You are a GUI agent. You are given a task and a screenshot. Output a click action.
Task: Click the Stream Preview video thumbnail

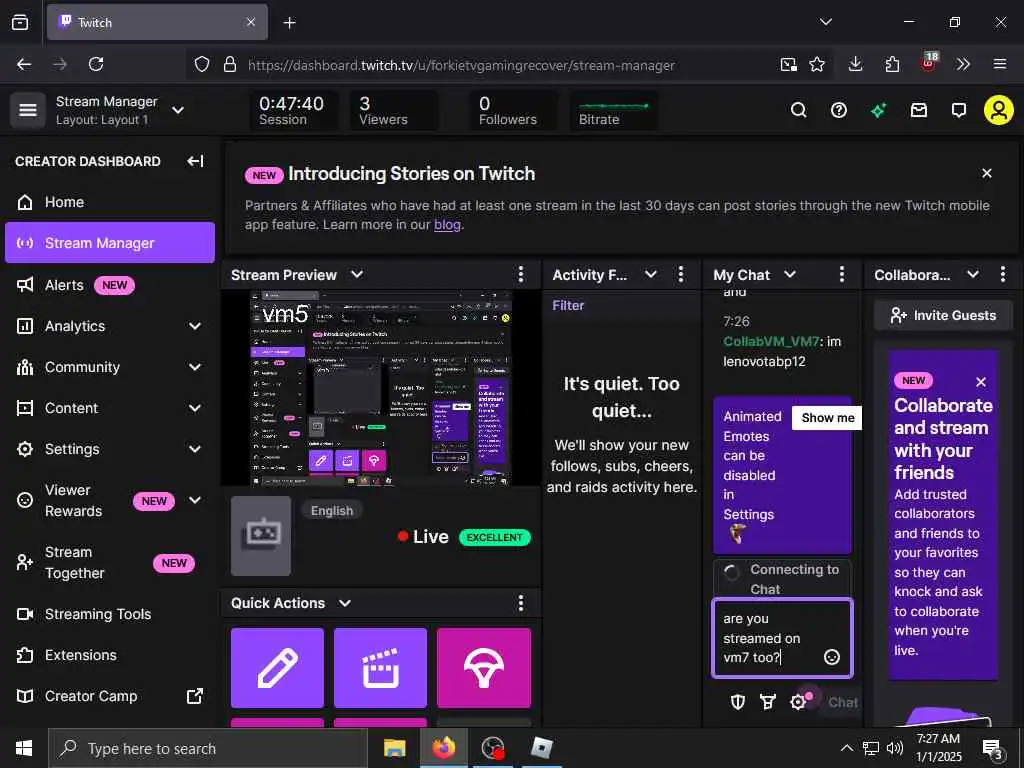coord(381,388)
